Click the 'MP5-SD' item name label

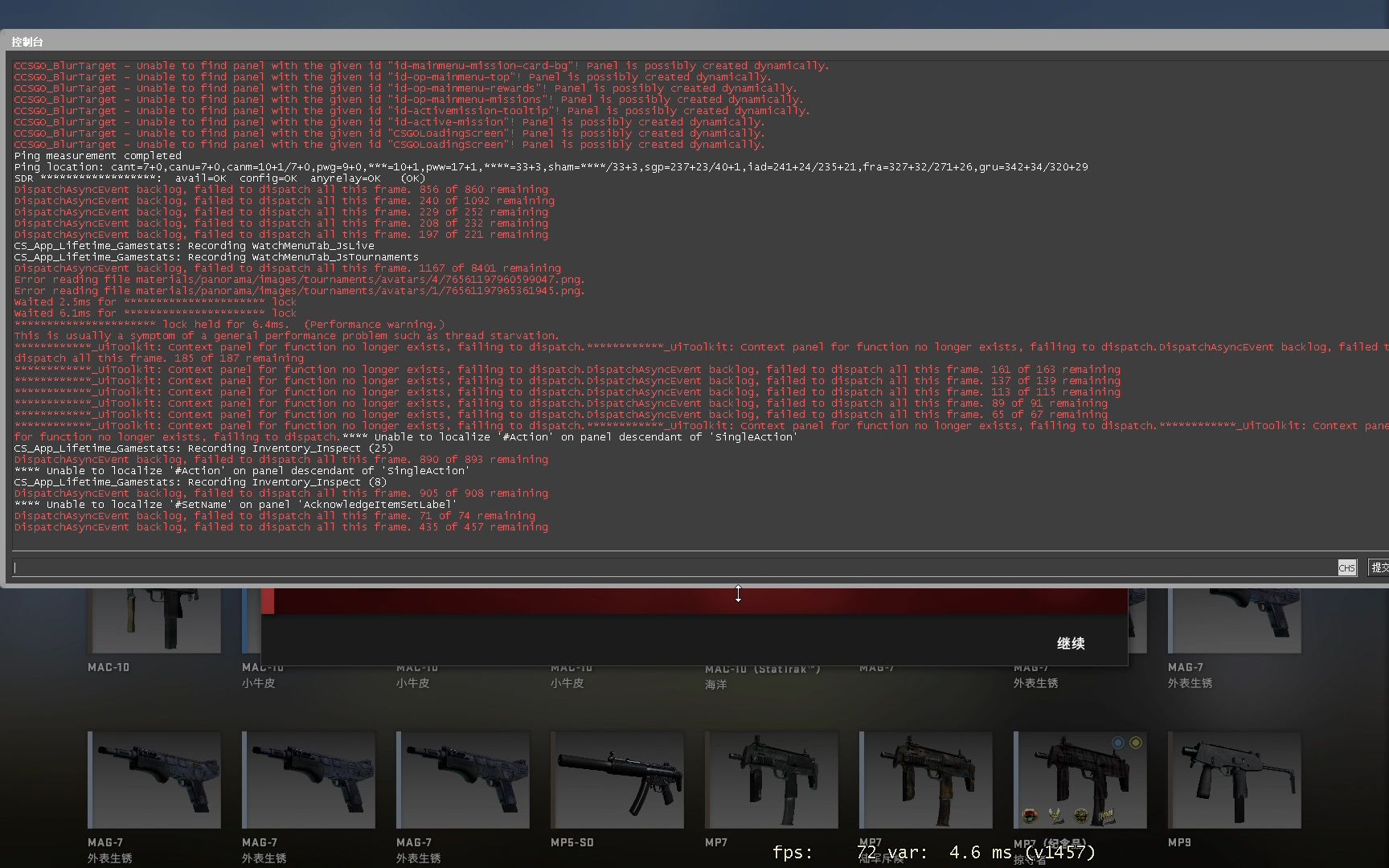point(572,842)
